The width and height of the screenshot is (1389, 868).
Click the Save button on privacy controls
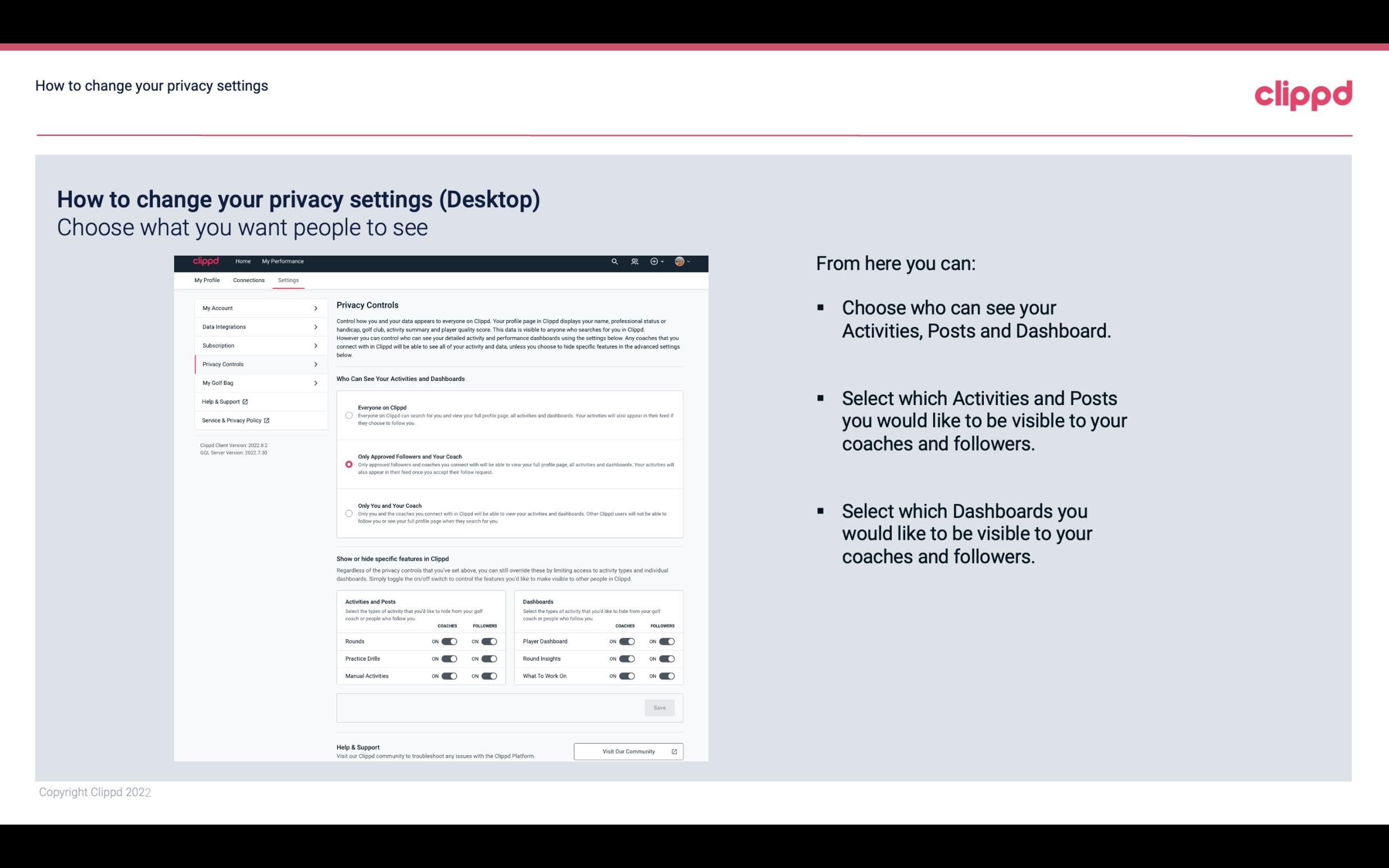pyautogui.click(x=660, y=707)
